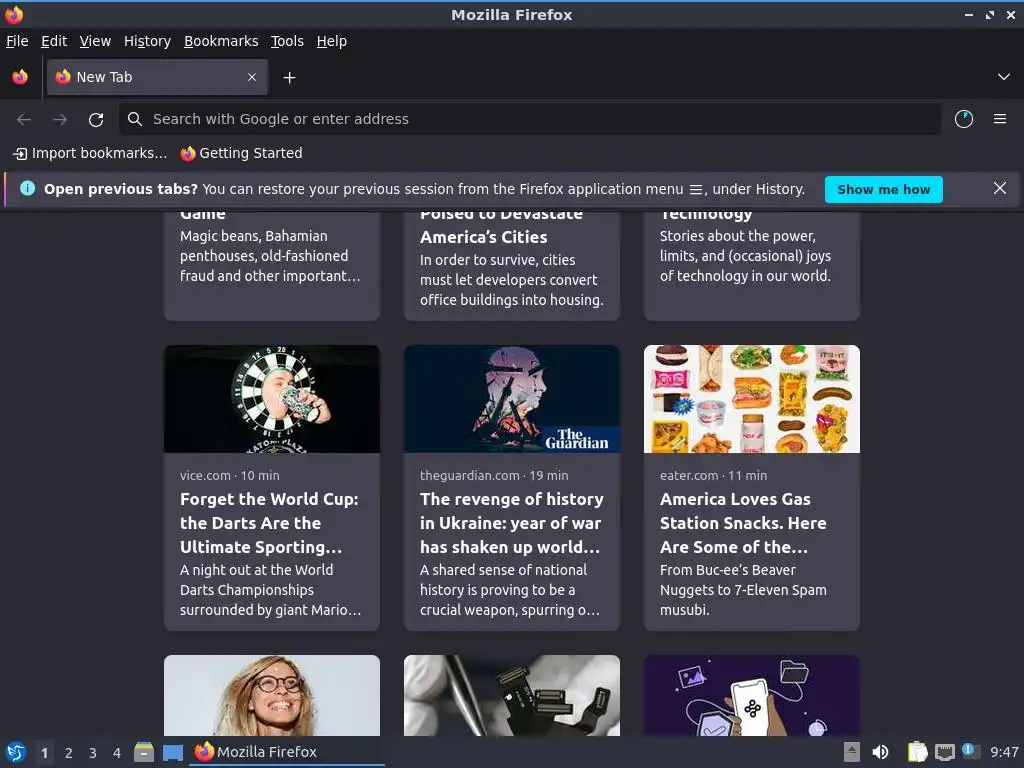Open the hamburger application menu
The image size is (1024, 768).
[1000, 119]
